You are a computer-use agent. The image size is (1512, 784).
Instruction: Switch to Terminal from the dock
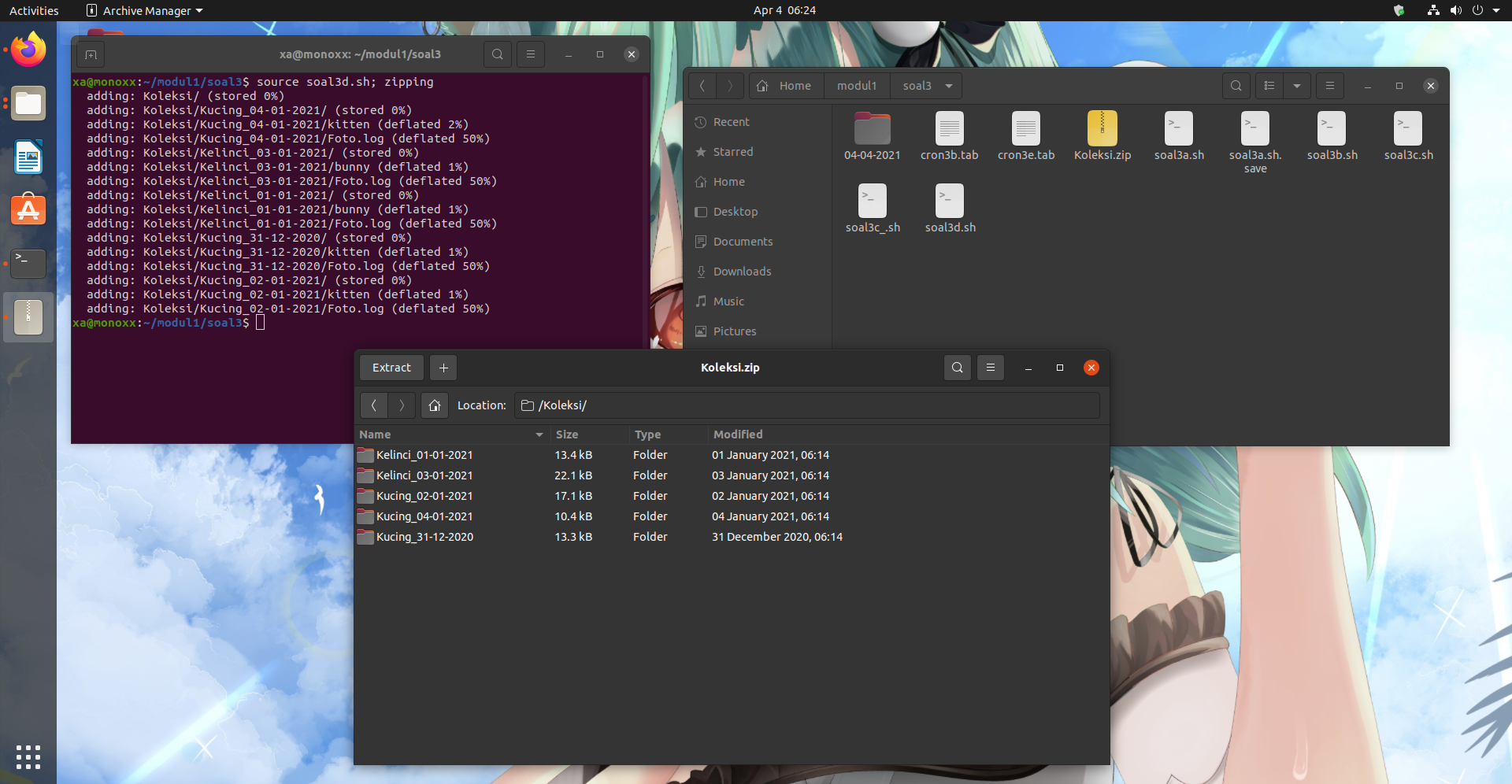click(28, 264)
